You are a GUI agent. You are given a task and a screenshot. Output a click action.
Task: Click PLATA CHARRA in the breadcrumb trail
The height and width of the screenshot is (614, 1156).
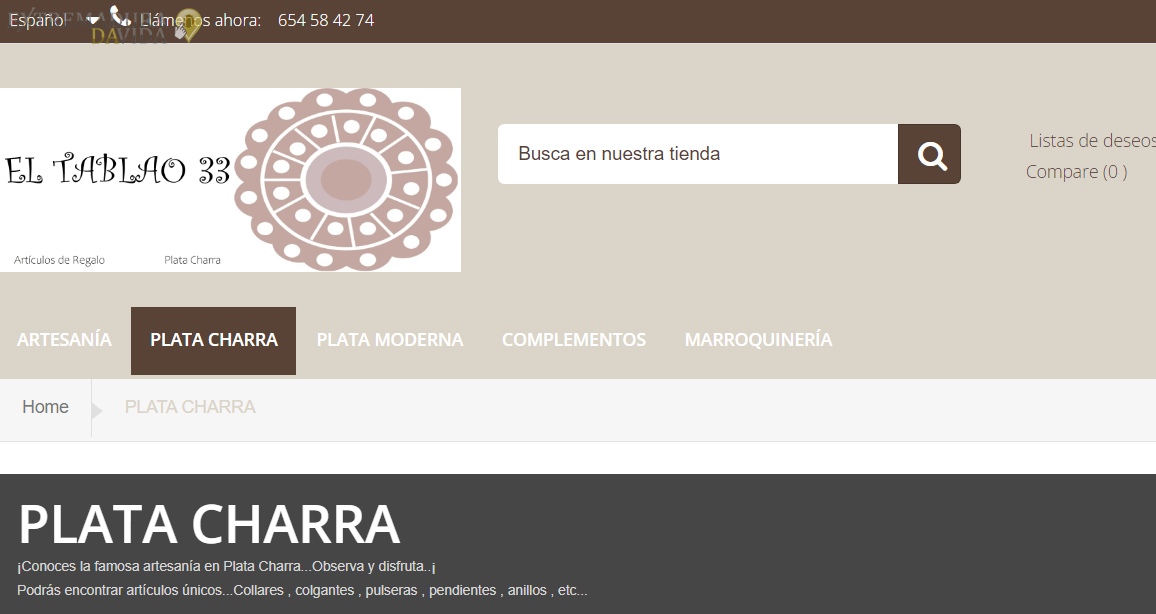click(x=190, y=407)
